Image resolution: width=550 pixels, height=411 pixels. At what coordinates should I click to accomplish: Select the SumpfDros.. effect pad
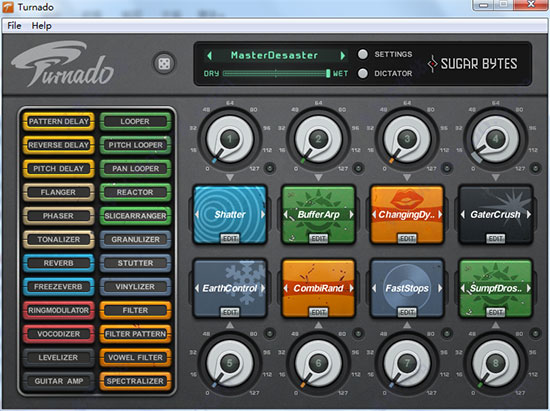495,288
